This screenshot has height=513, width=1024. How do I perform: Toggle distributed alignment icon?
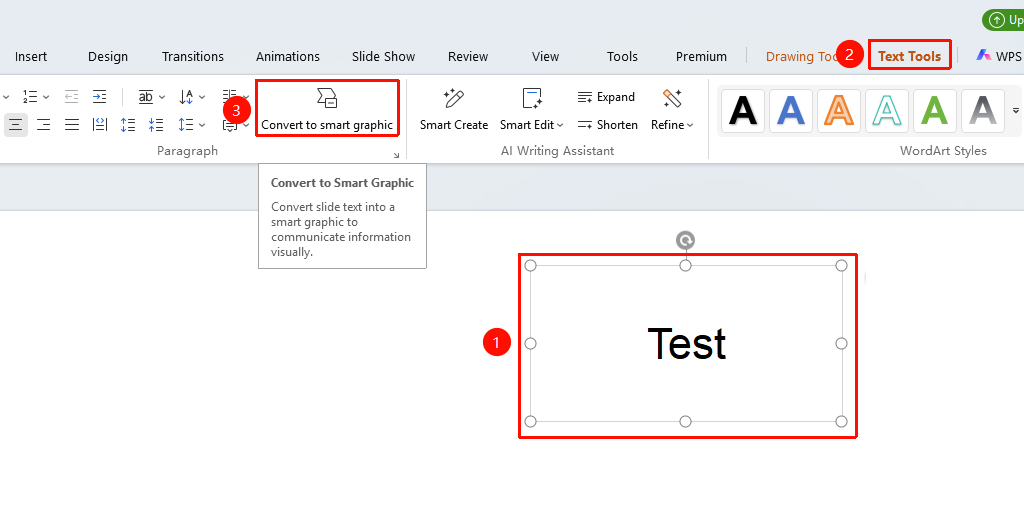(100, 124)
